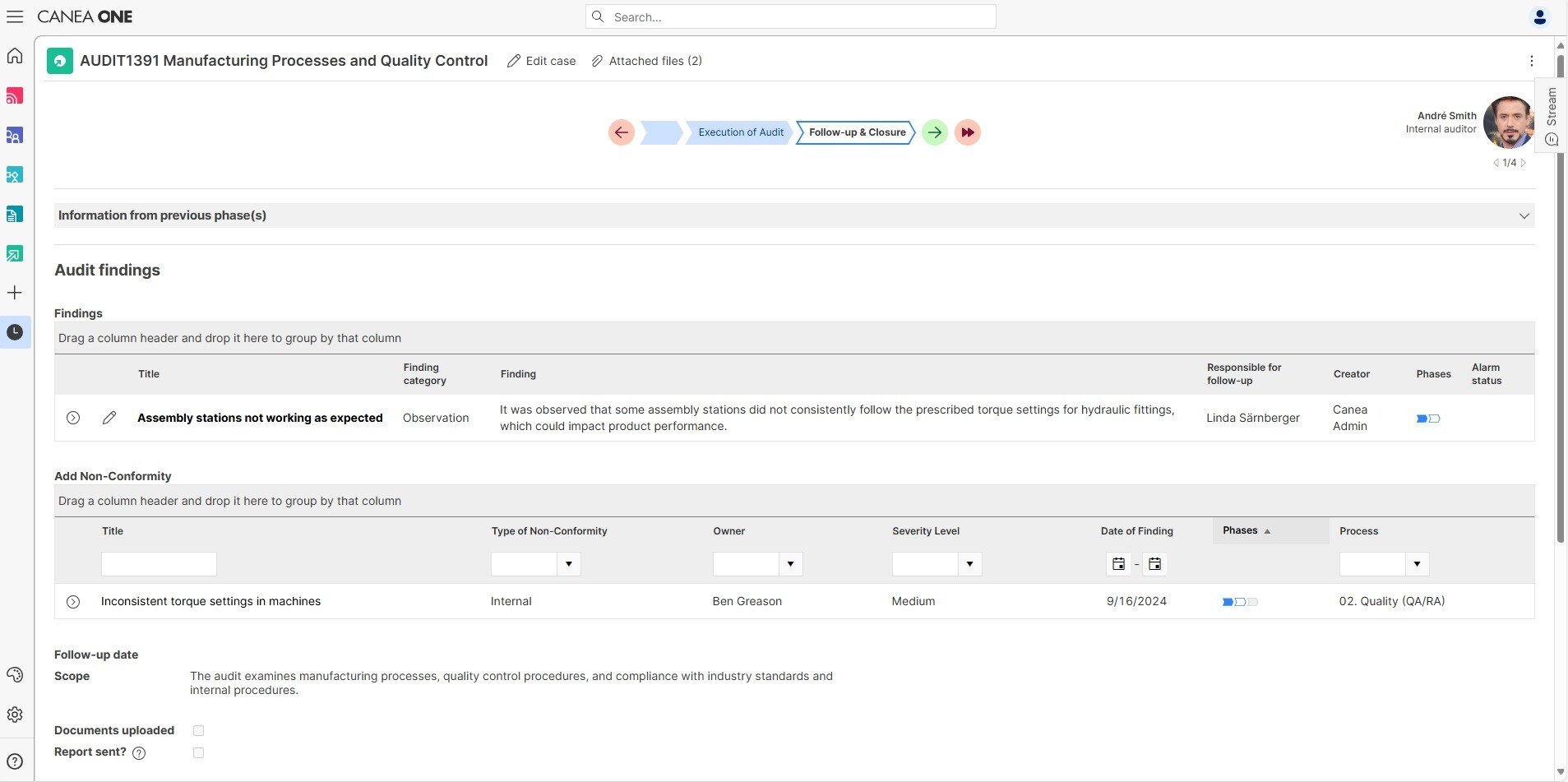The height and width of the screenshot is (782, 1568).
Task: Collapse the Information from previous phase(s) section
Action: 1524,215
